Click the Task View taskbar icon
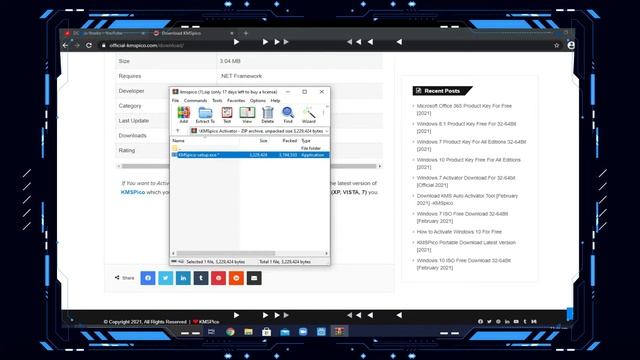Image resolution: width=640 pixels, height=360 pixels. coord(211,331)
